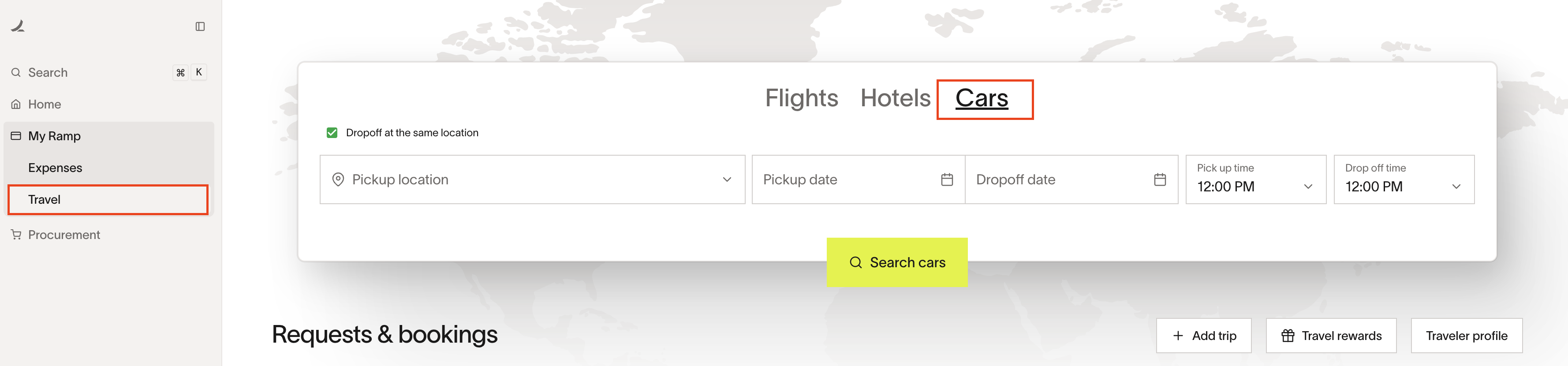The image size is (1568, 366).
Task: Click the Dropoff date calendar icon
Action: click(1160, 179)
